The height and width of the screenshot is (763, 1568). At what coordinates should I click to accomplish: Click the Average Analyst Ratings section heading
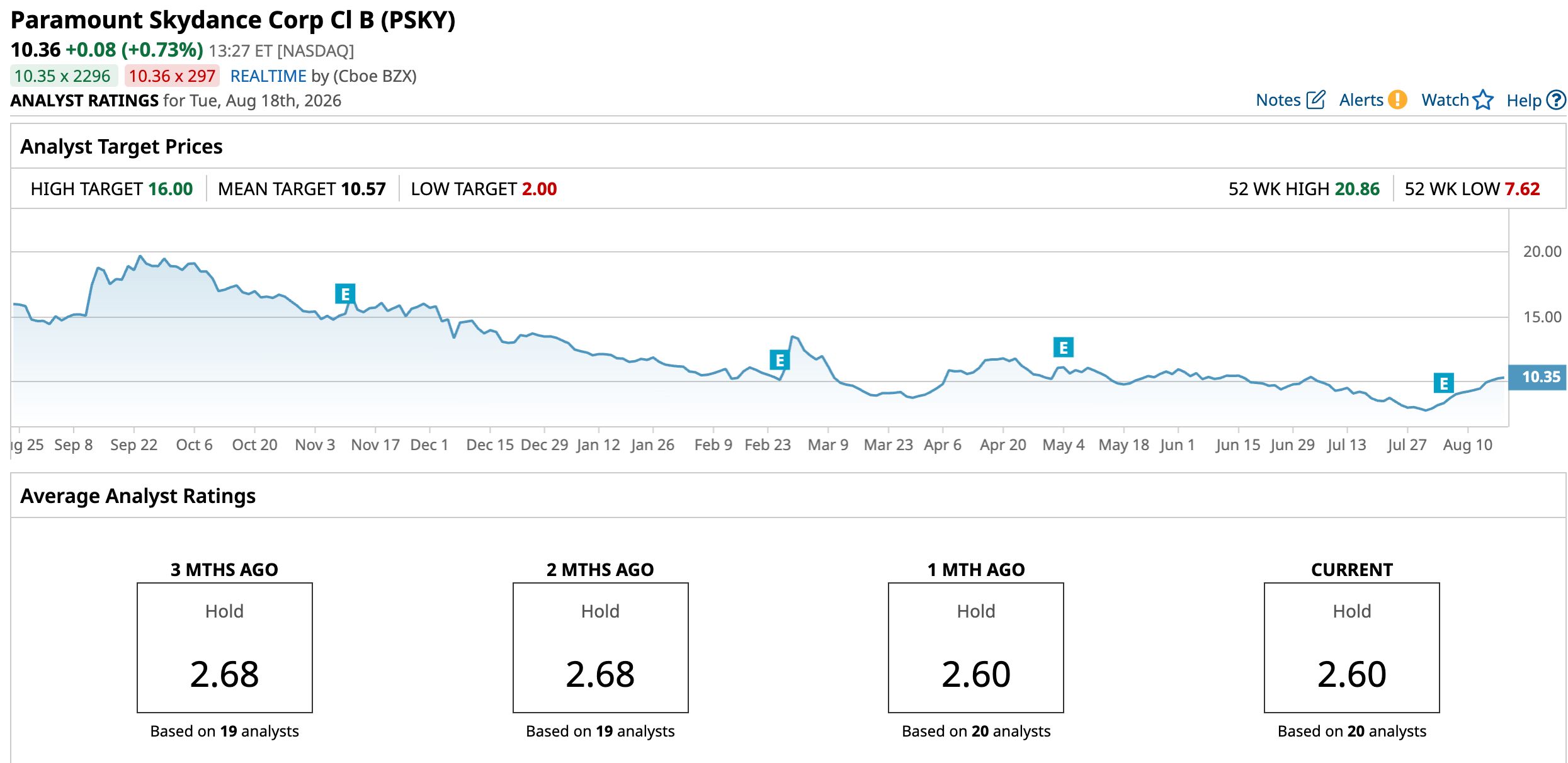138,496
